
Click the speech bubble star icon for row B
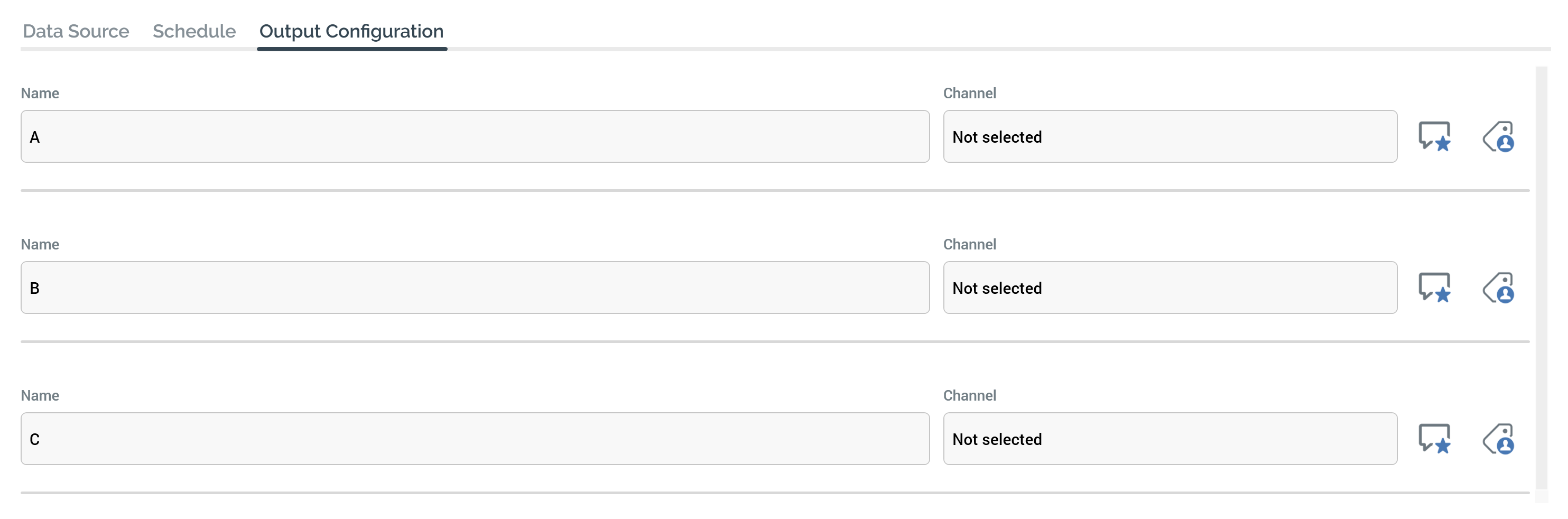(x=1434, y=287)
